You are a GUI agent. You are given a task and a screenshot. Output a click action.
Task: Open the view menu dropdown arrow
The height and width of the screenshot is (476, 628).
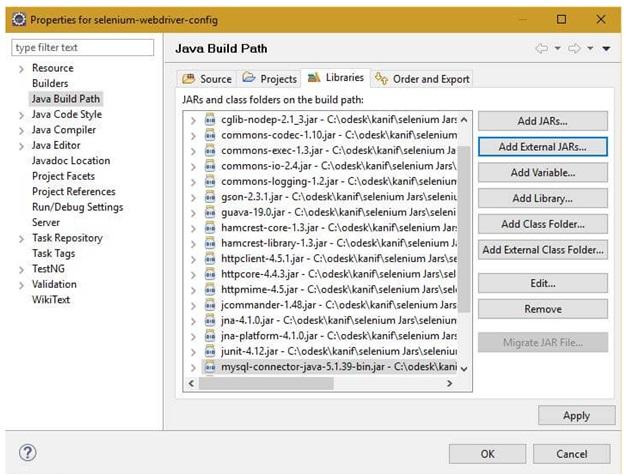point(606,48)
